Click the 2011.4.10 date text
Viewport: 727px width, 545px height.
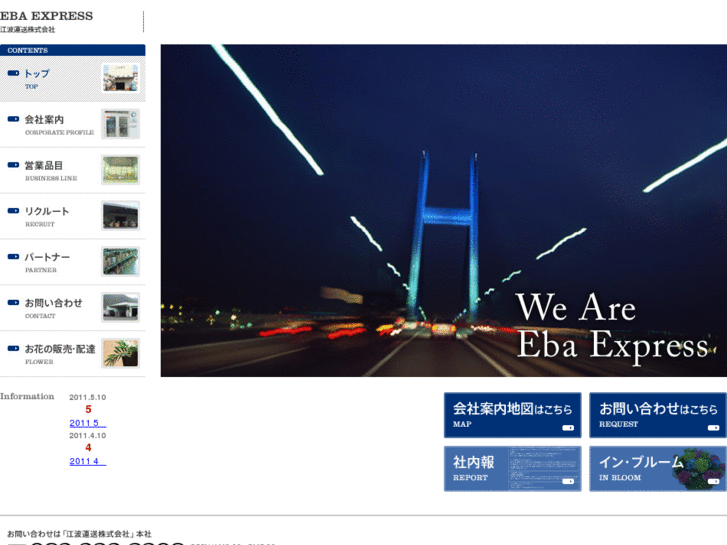[x=88, y=436]
